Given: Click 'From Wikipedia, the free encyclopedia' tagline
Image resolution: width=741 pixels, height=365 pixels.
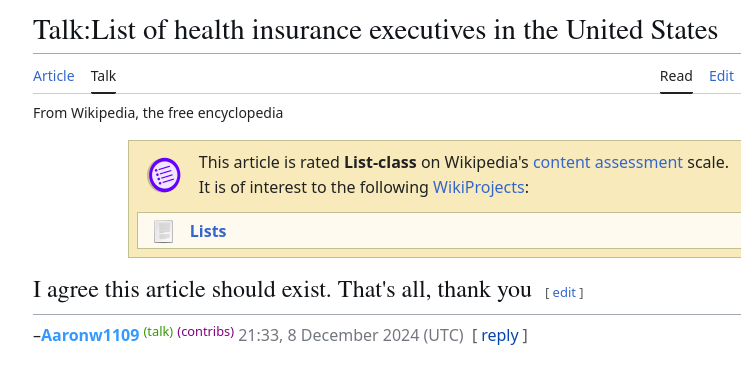Looking at the screenshot, I should click(x=158, y=113).
